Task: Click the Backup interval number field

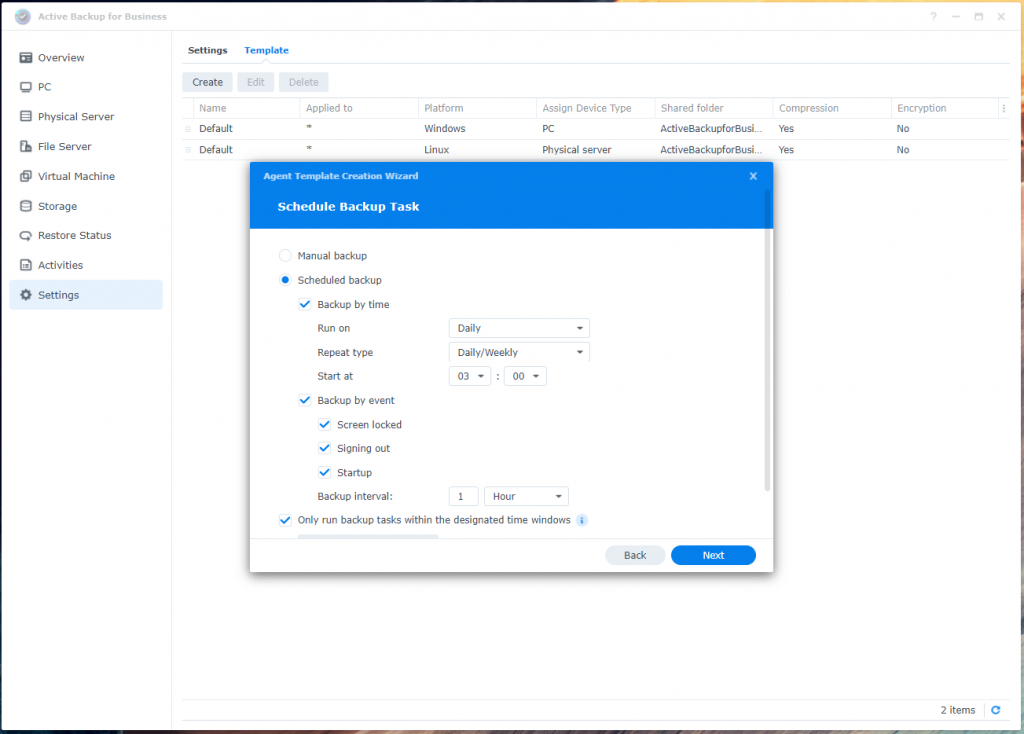Action: pos(464,496)
